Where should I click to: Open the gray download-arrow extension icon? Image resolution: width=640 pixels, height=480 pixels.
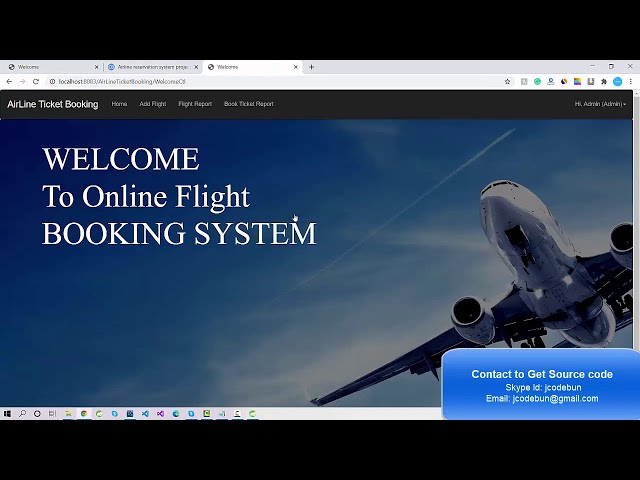point(591,82)
